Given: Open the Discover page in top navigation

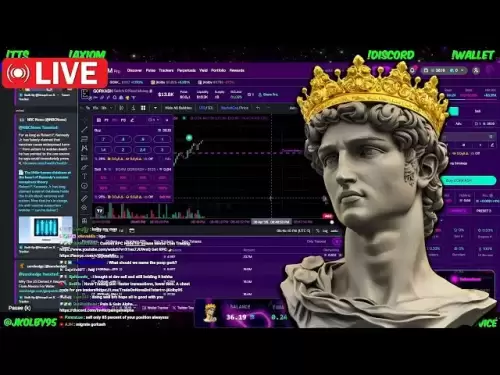Looking at the screenshot, I should point(134,70).
